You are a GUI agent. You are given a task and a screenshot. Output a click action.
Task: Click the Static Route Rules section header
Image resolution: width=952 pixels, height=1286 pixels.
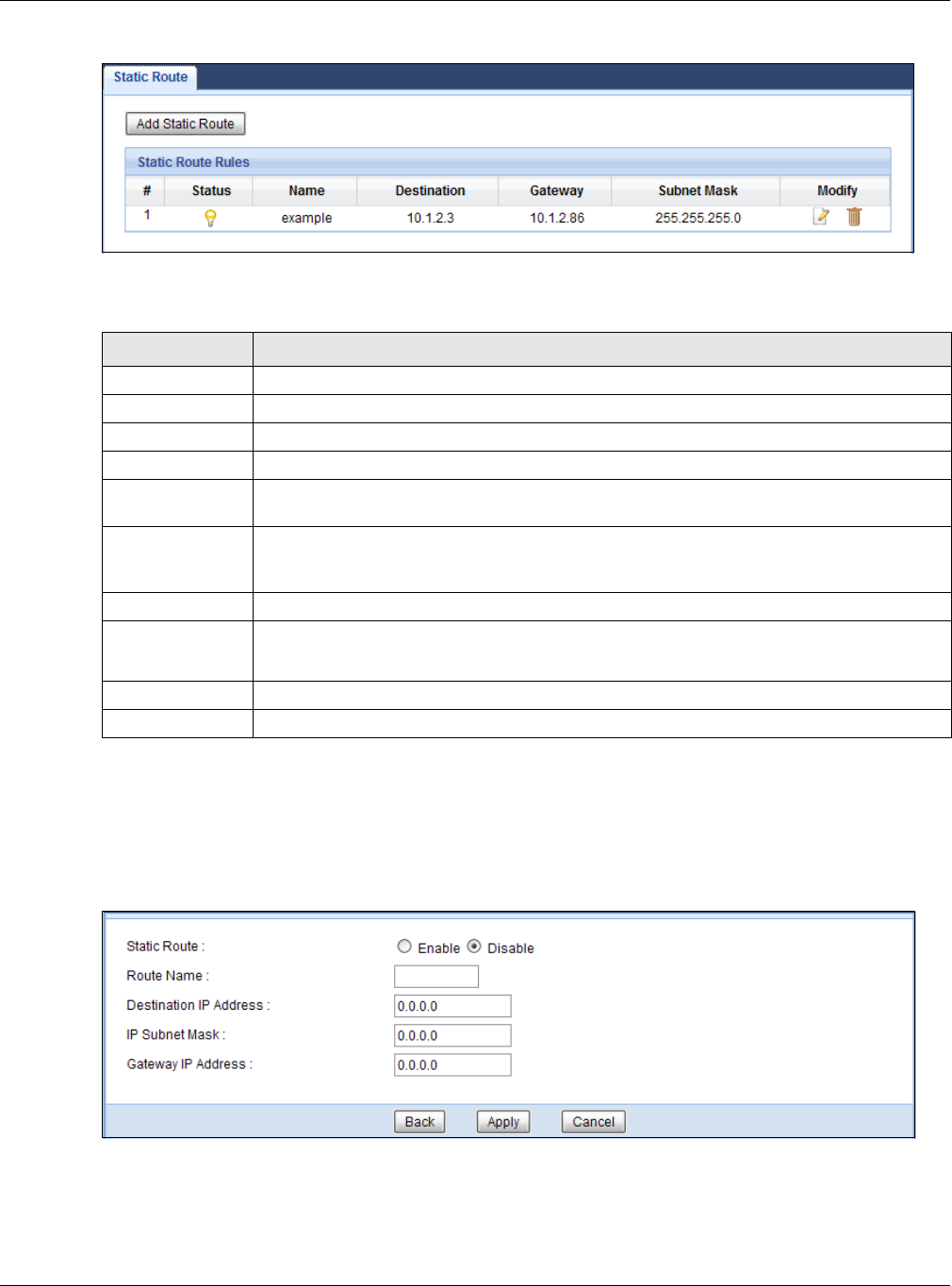508,162
